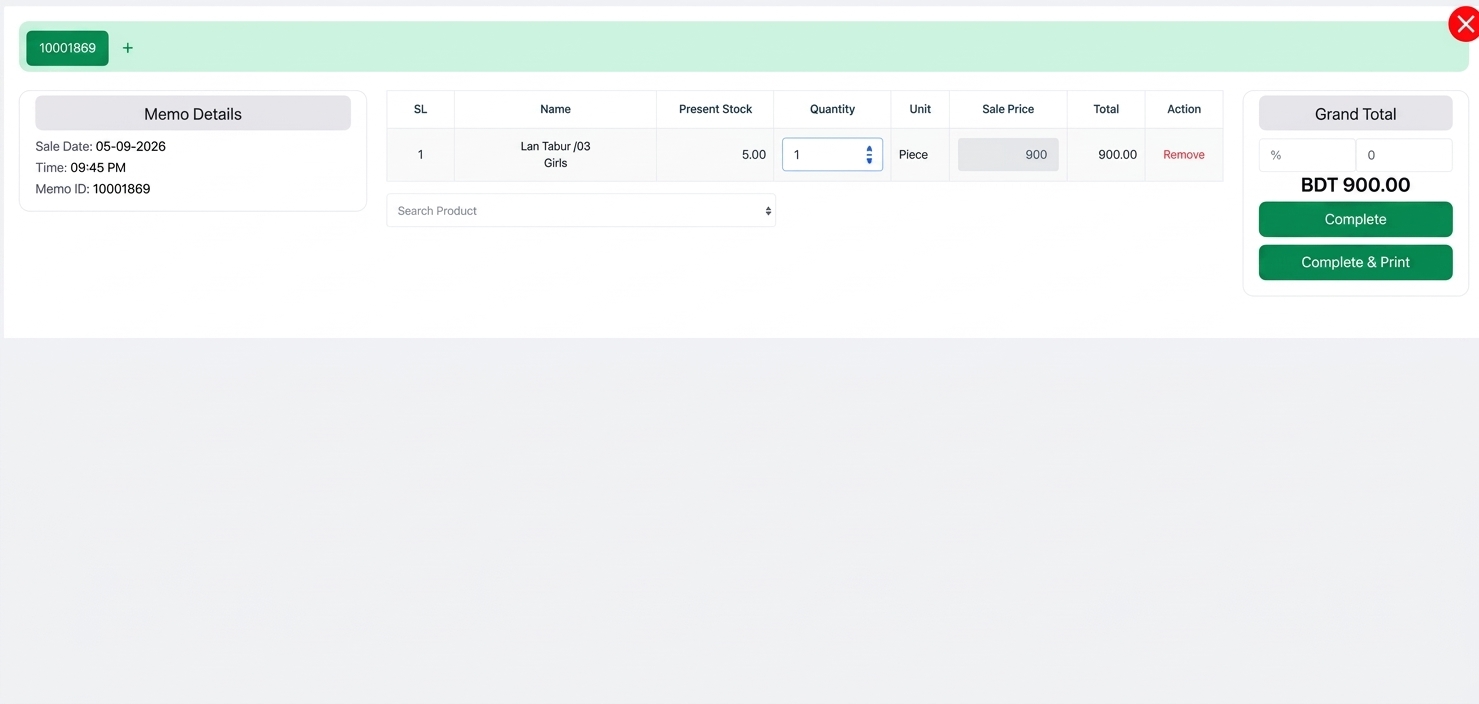
Task: Switch to memo tab 10001869
Action: coord(67,48)
